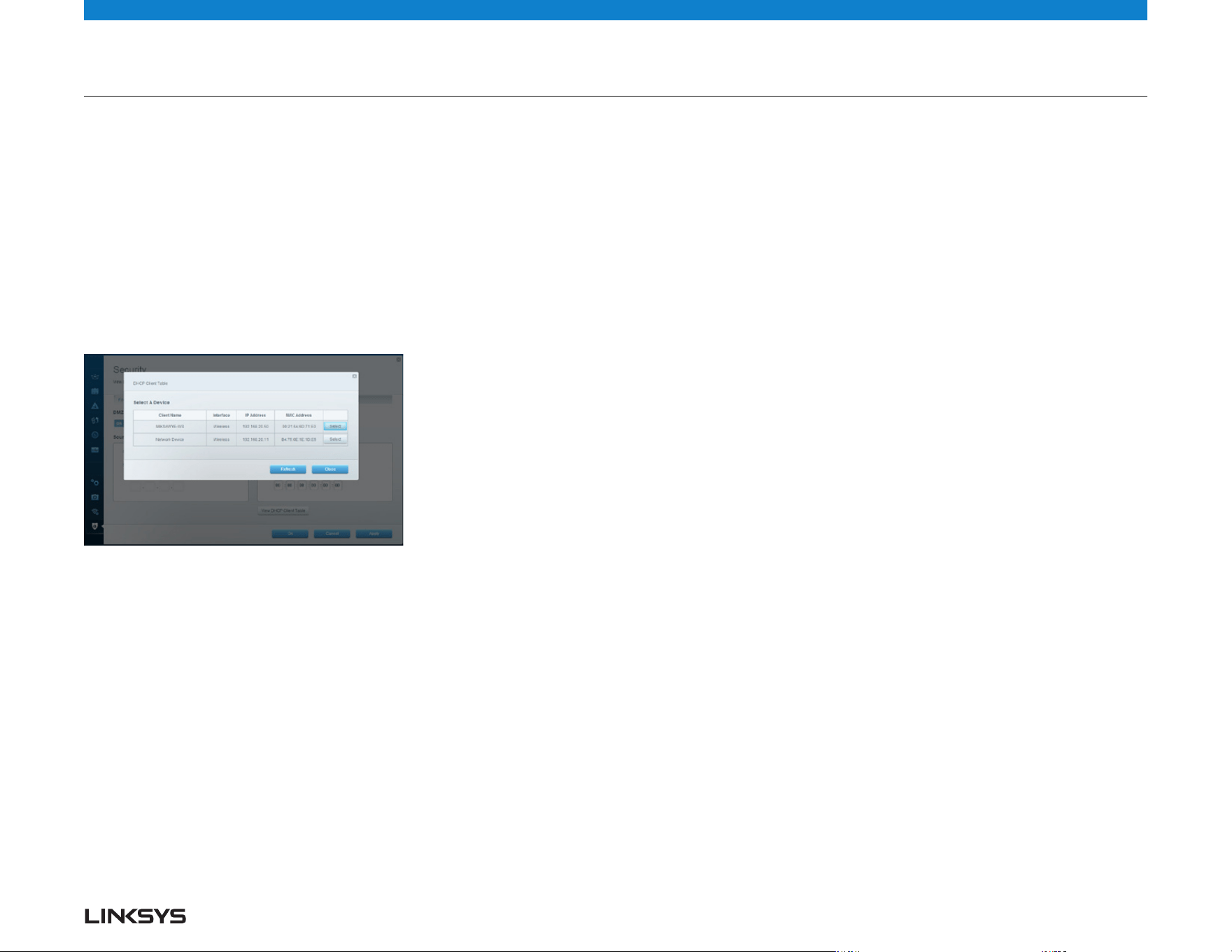Screen dimensions: 1232x952
Task: Close the DHCP Client Table dialog X
Action: tap(354, 376)
